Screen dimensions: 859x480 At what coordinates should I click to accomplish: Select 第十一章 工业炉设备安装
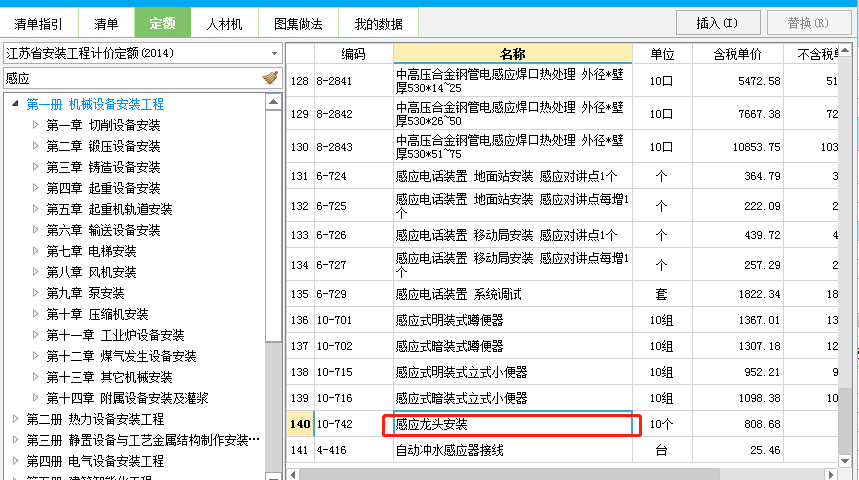click(x=115, y=335)
